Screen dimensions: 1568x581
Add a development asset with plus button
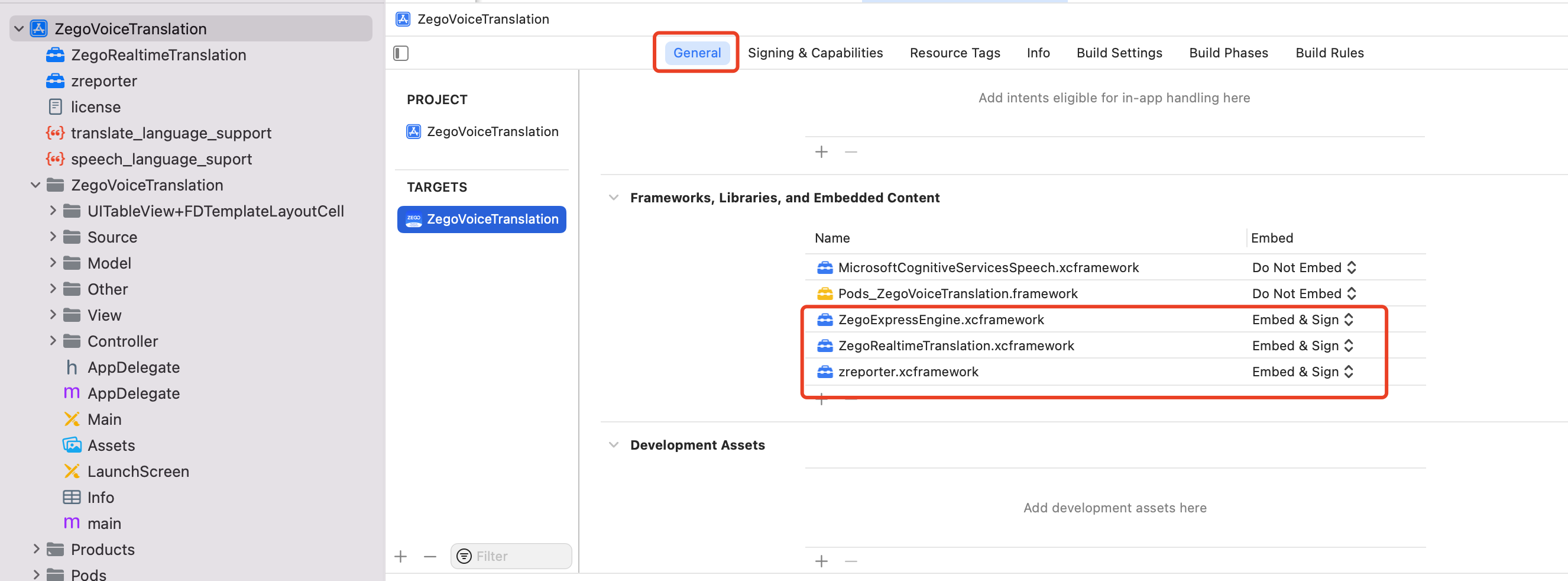pos(822,561)
